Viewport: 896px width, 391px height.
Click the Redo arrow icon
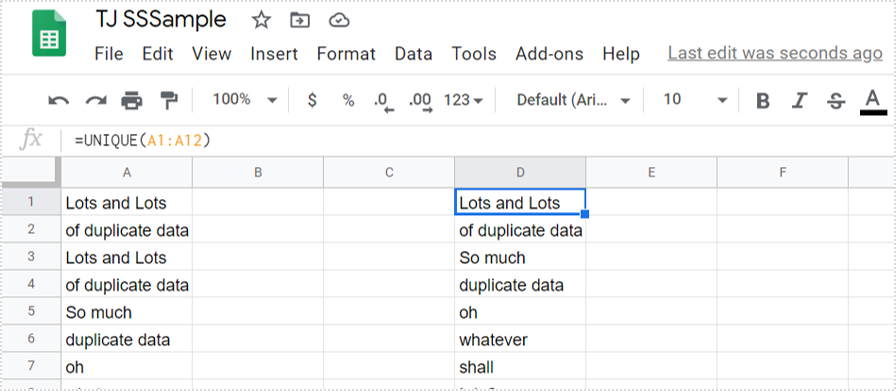[x=96, y=101]
